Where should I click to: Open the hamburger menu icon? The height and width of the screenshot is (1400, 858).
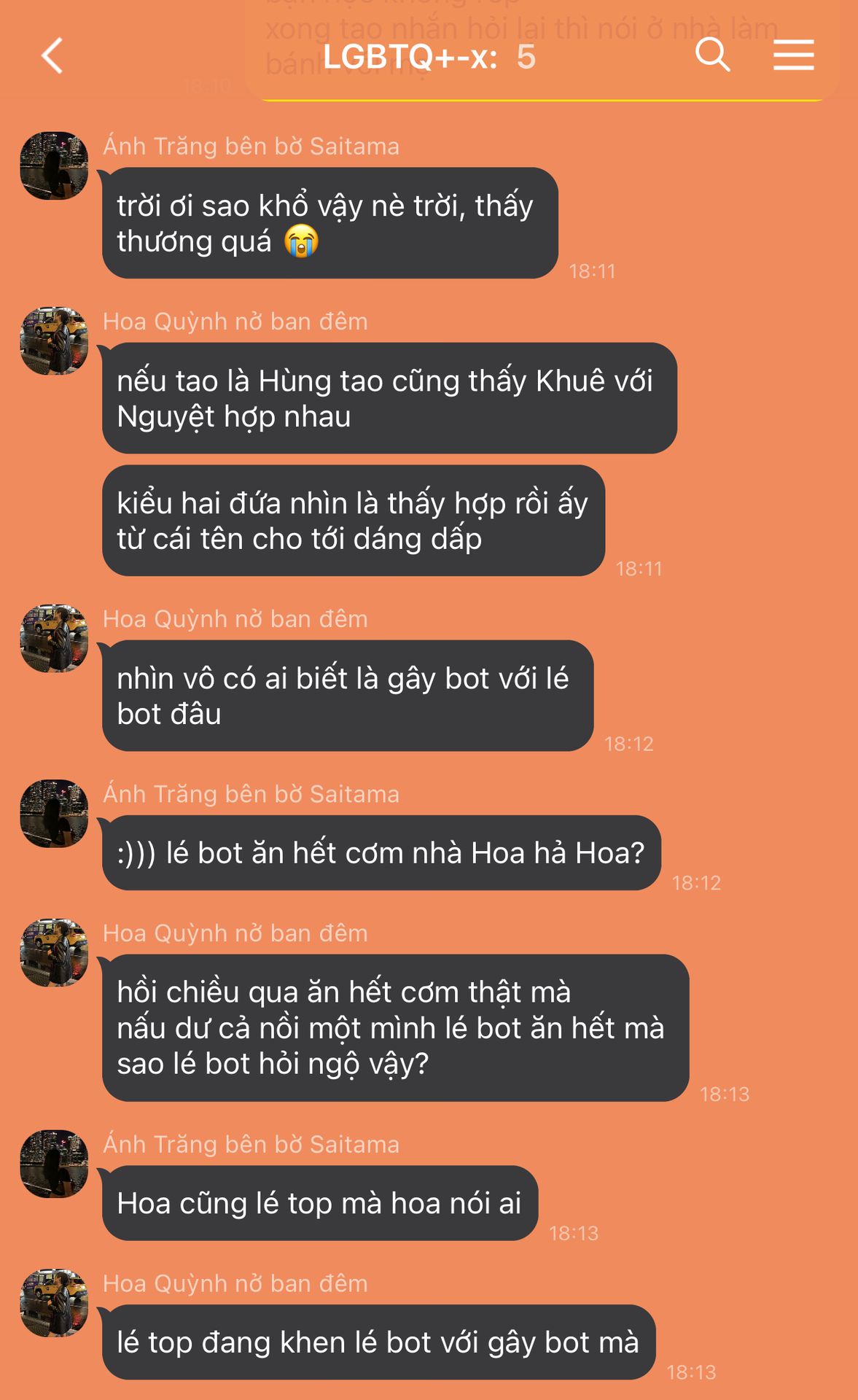[794, 55]
